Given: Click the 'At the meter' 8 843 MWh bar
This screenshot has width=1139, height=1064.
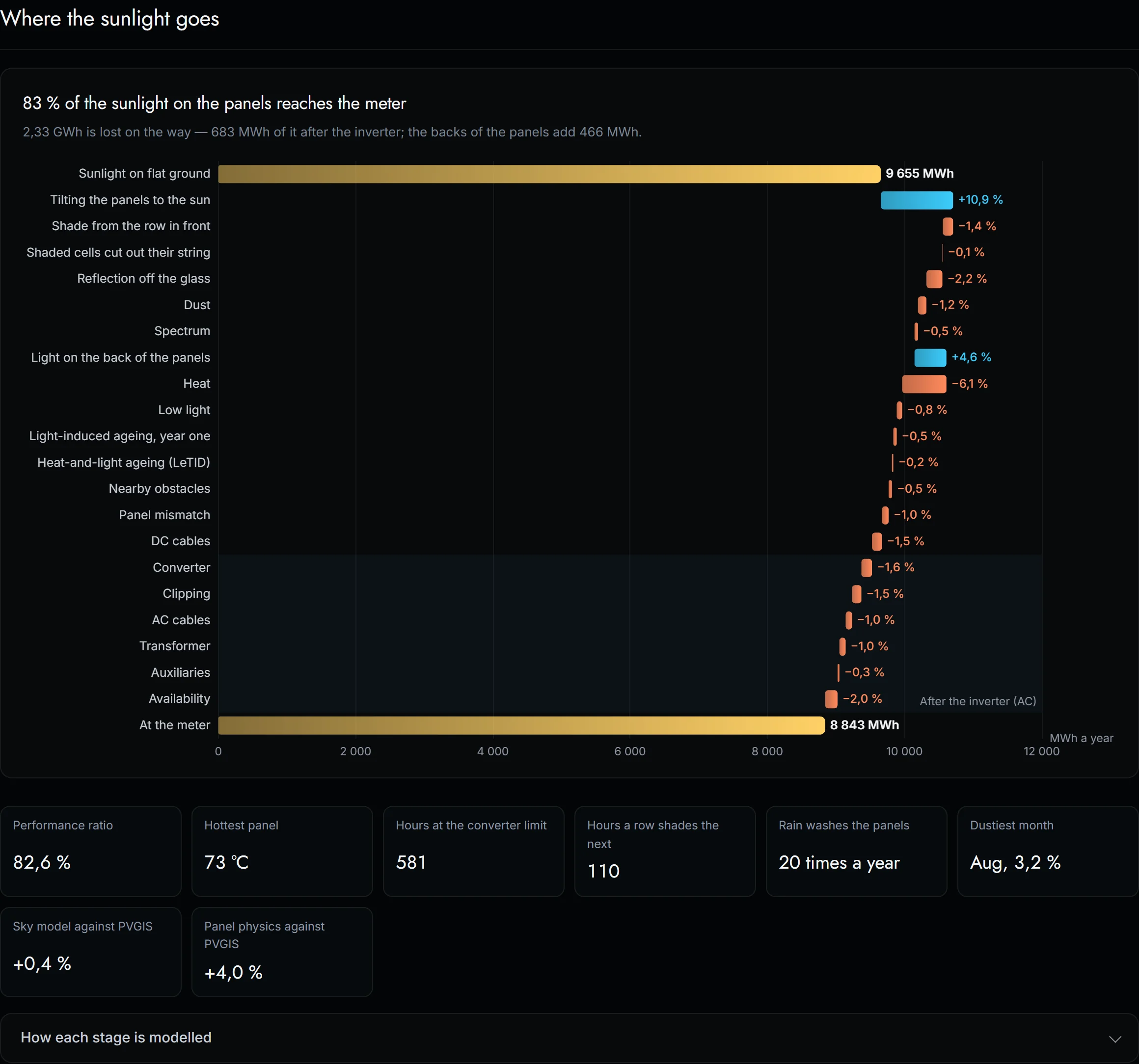Looking at the screenshot, I should point(521,725).
